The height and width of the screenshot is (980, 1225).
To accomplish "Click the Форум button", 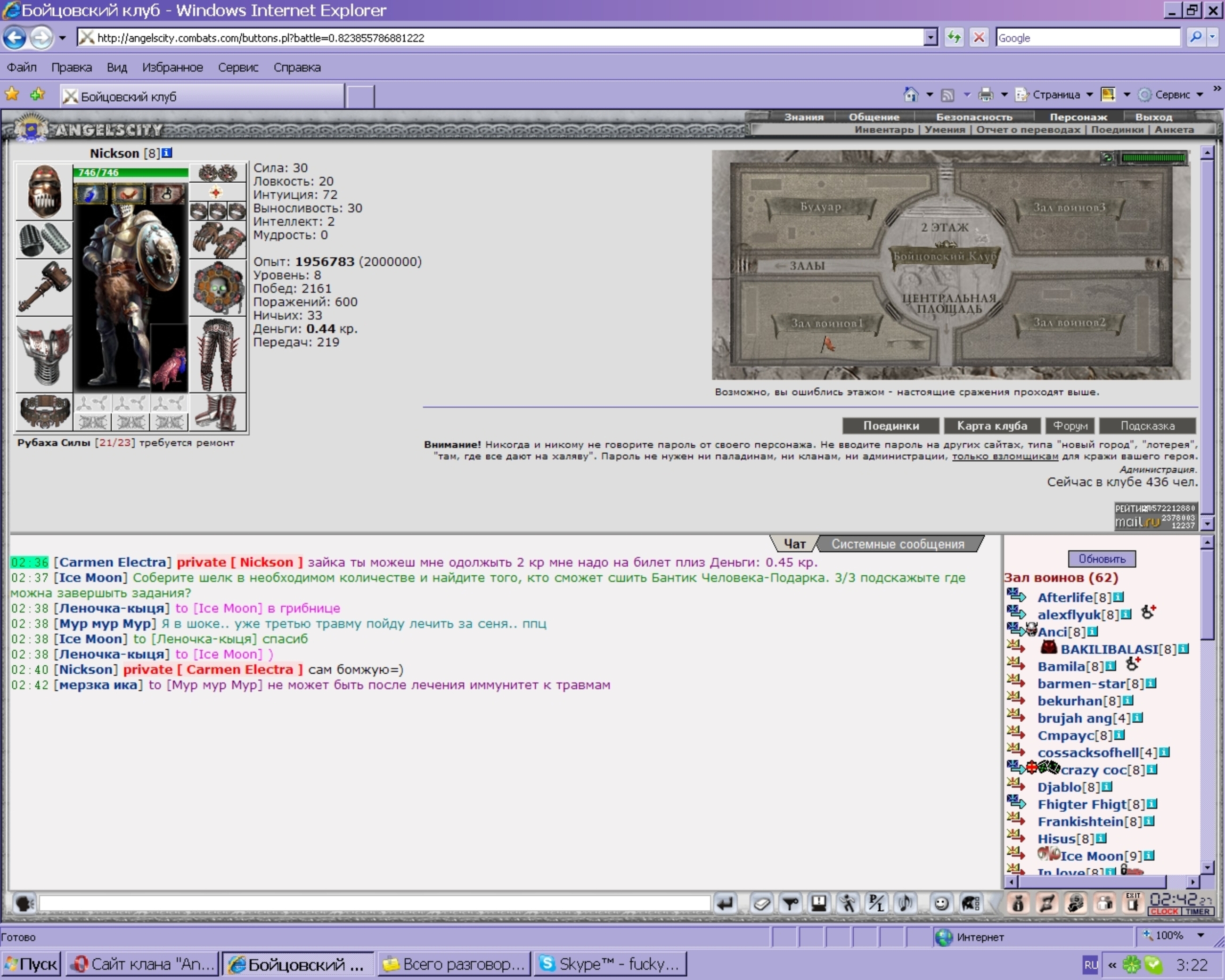I will click(x=1070, y=425).
